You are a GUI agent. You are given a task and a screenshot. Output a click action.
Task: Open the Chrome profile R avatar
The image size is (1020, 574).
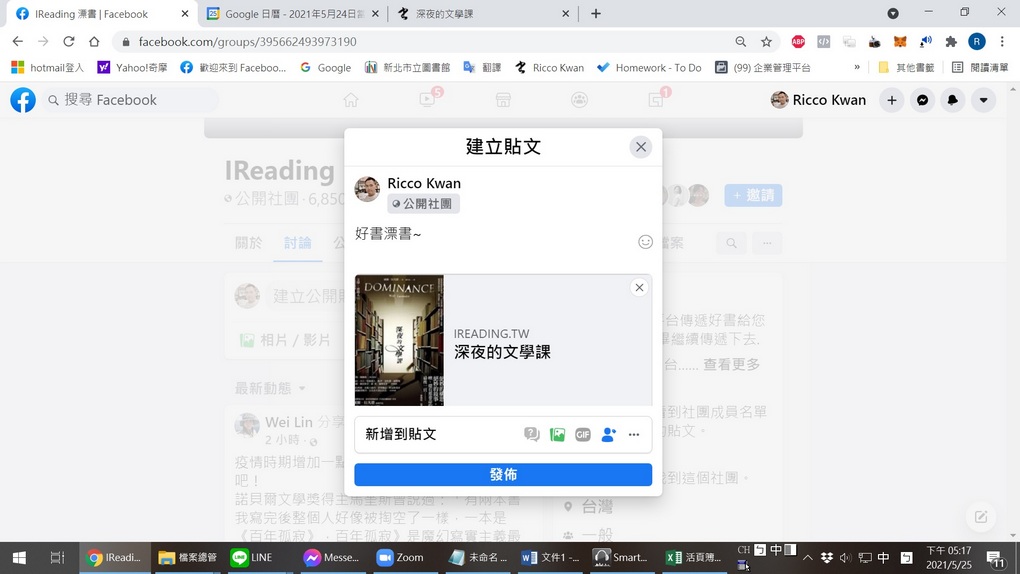[x=976, y=42]
